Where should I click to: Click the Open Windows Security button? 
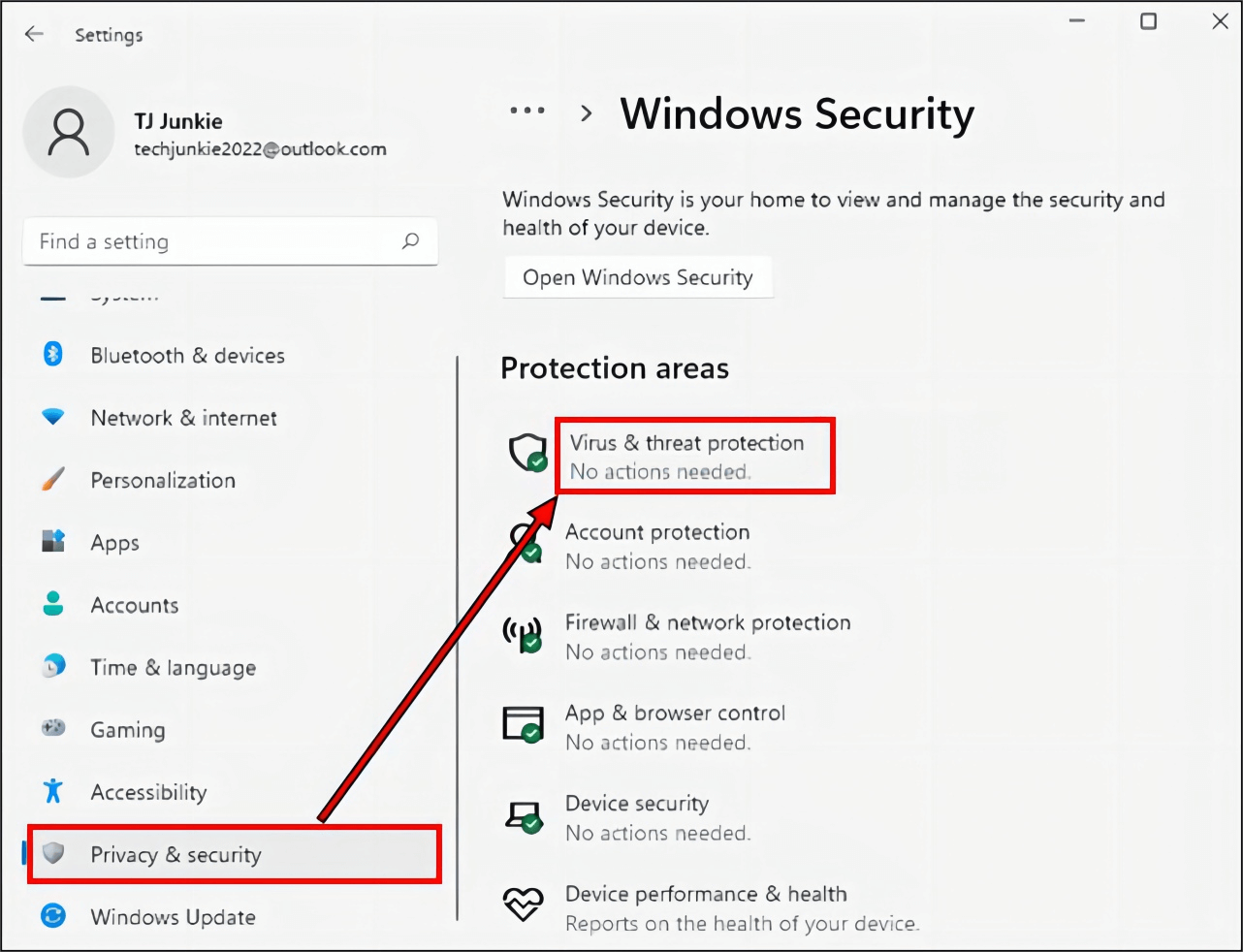(x=637, y=277)
